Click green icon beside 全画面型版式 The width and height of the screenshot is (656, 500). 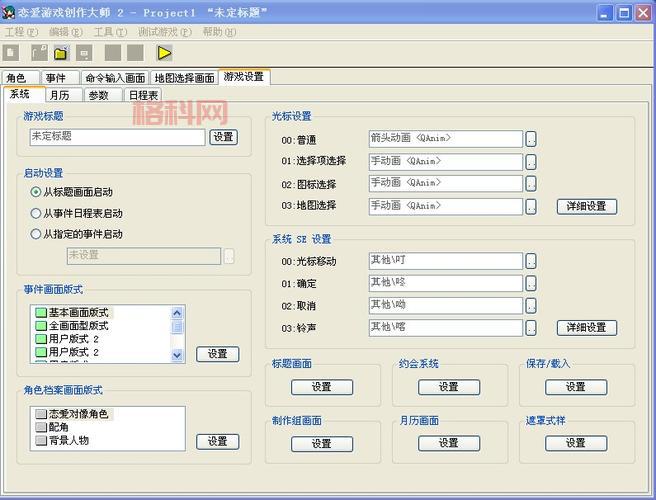(x=41, y=326)
